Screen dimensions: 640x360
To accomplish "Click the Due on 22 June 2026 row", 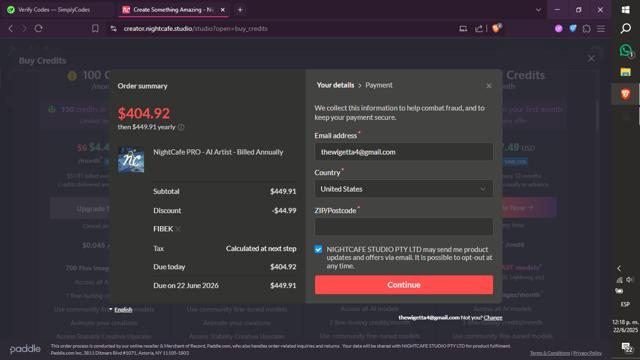I will click(224, 286).
